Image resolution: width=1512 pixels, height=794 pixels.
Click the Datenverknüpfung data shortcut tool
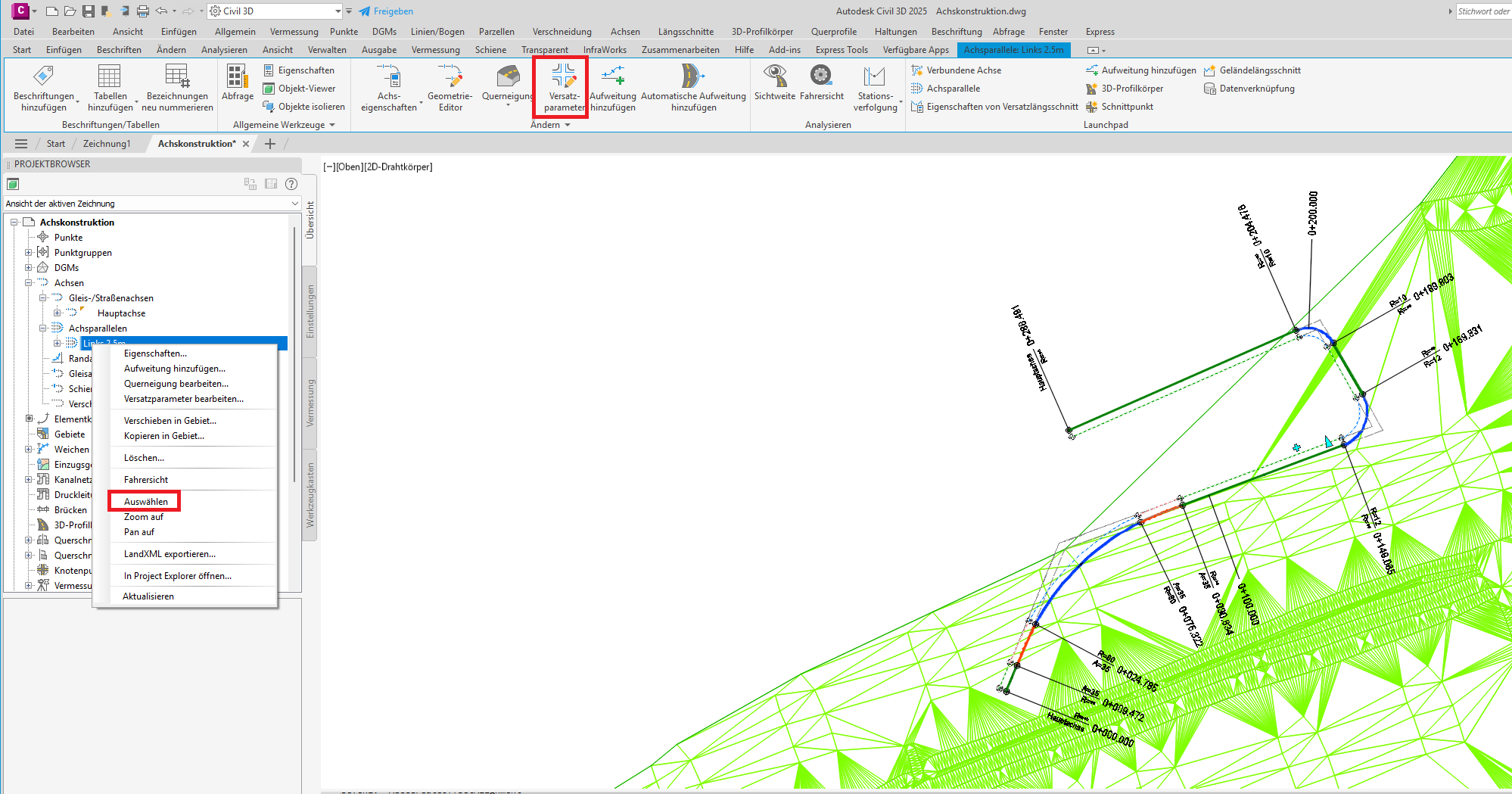(1249, 89)
